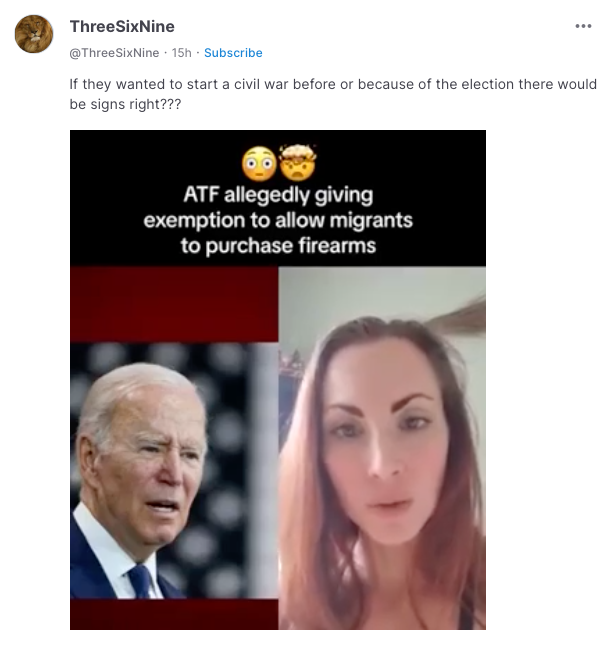Click the blue tie in left photo
This screenshot has width=614, height=647.
pos(142,581)
